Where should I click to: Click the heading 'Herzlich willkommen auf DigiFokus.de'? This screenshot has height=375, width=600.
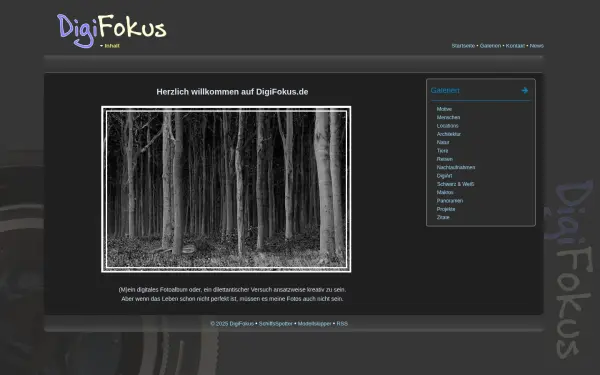tap(232, 92)
